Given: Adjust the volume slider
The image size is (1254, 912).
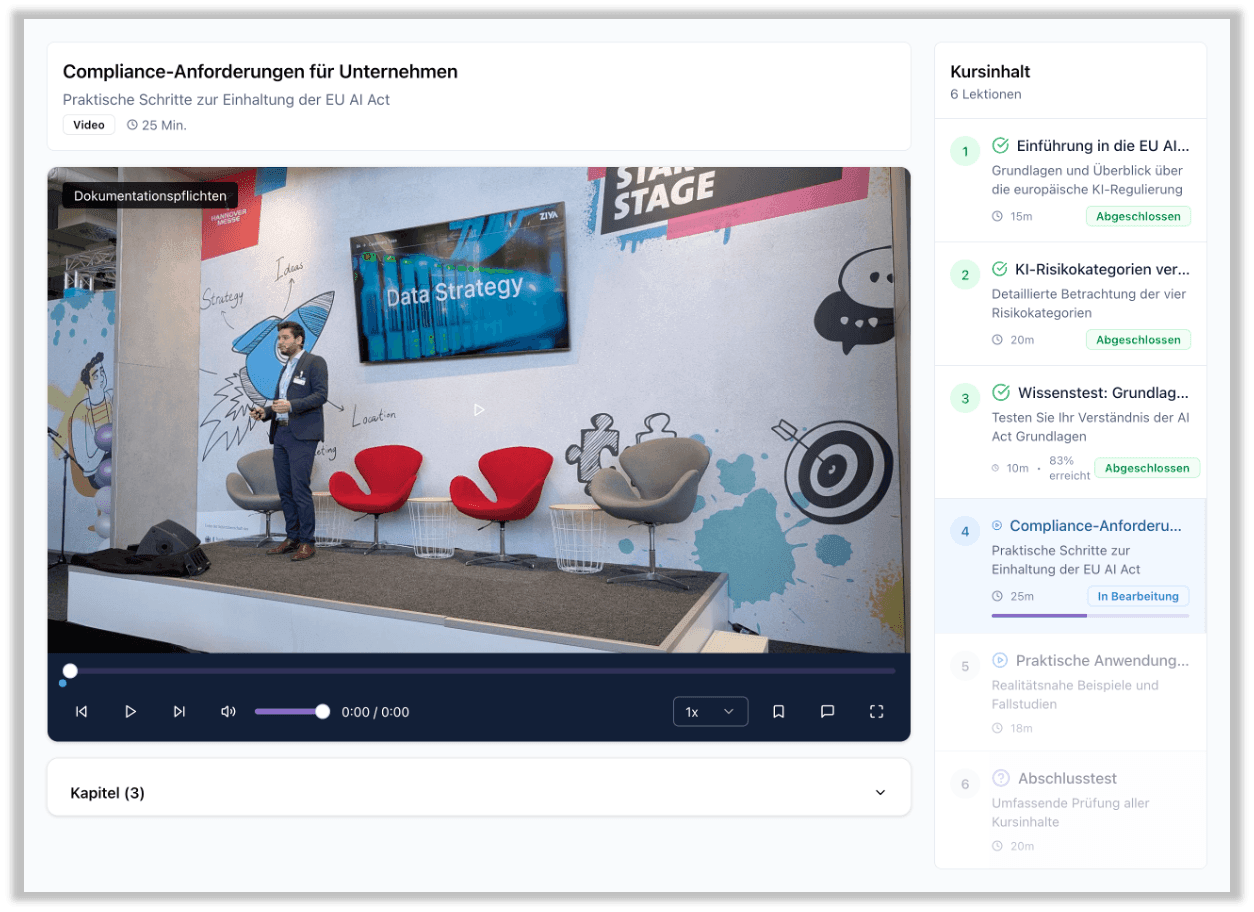Looking at the screenshot, I should (290, 712).
